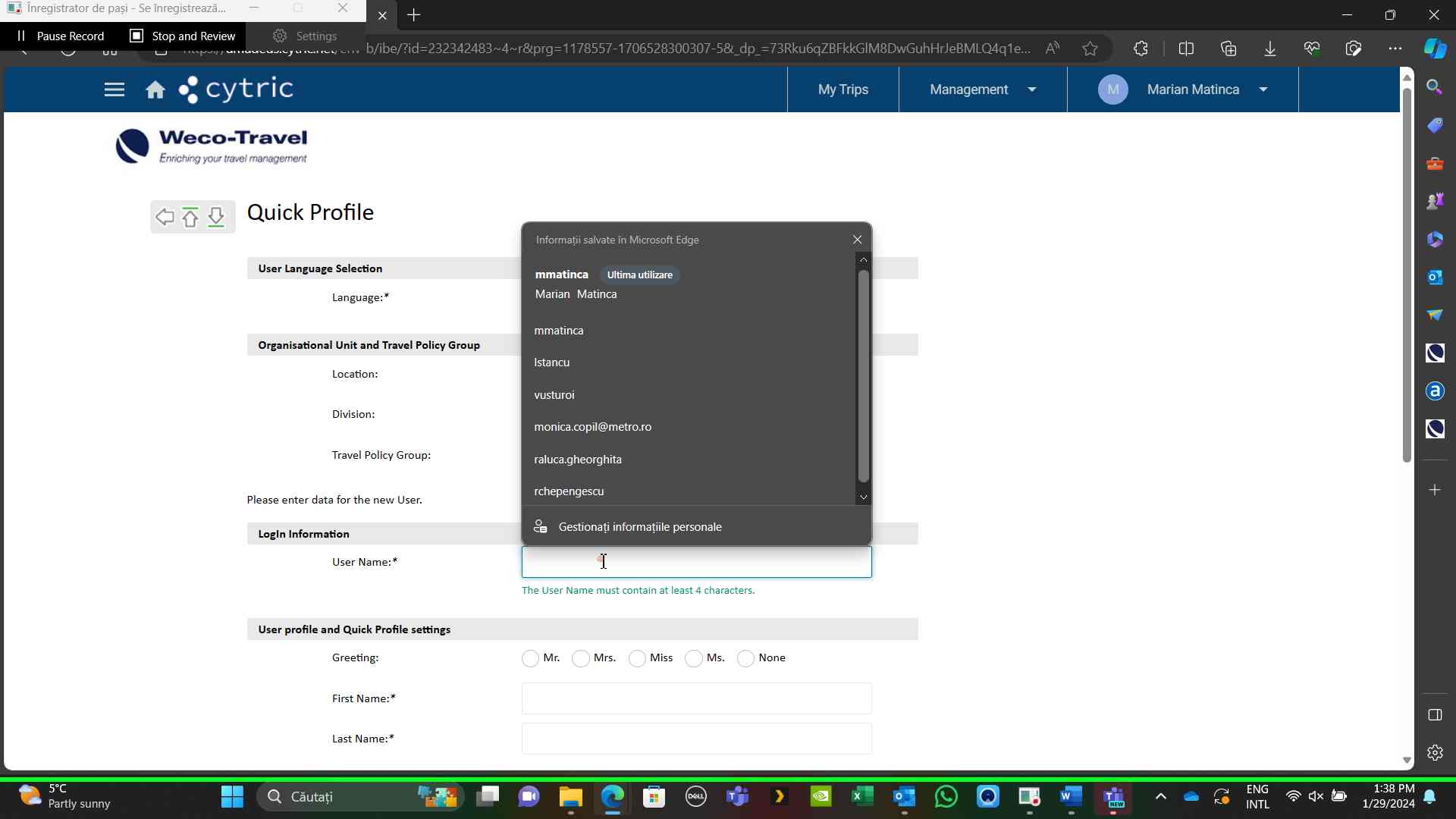Open My Trips menu item

tap(843, 89)
